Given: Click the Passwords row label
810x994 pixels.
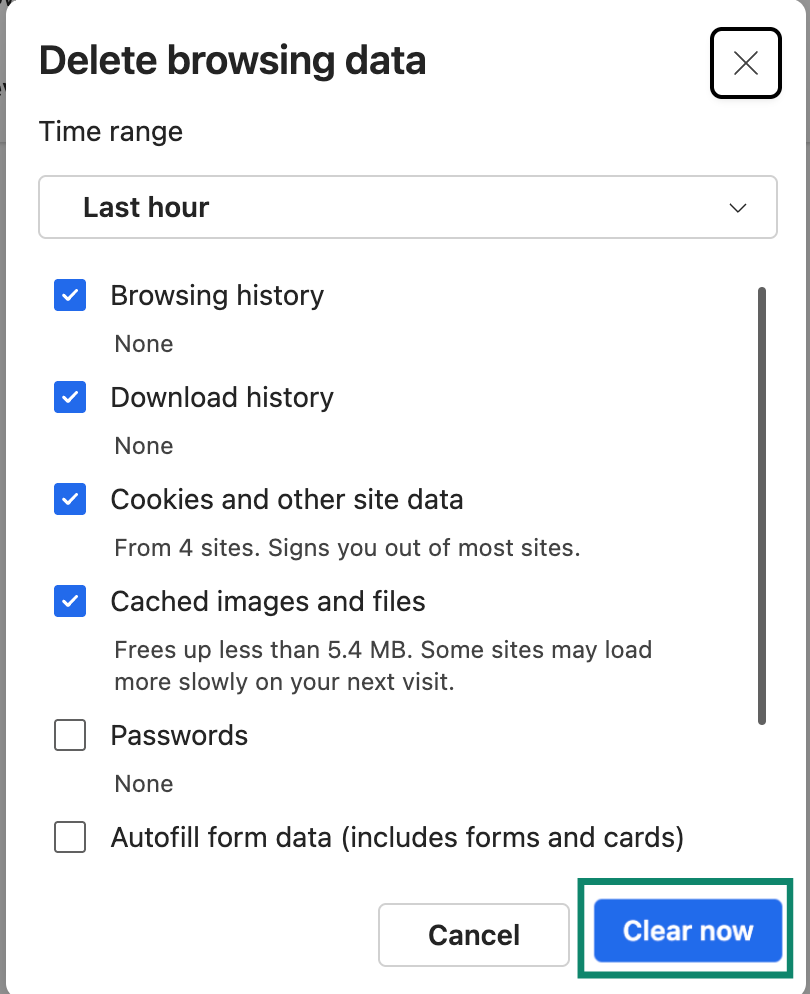Looking at the screenshot, I should click(x=180, y=735).
